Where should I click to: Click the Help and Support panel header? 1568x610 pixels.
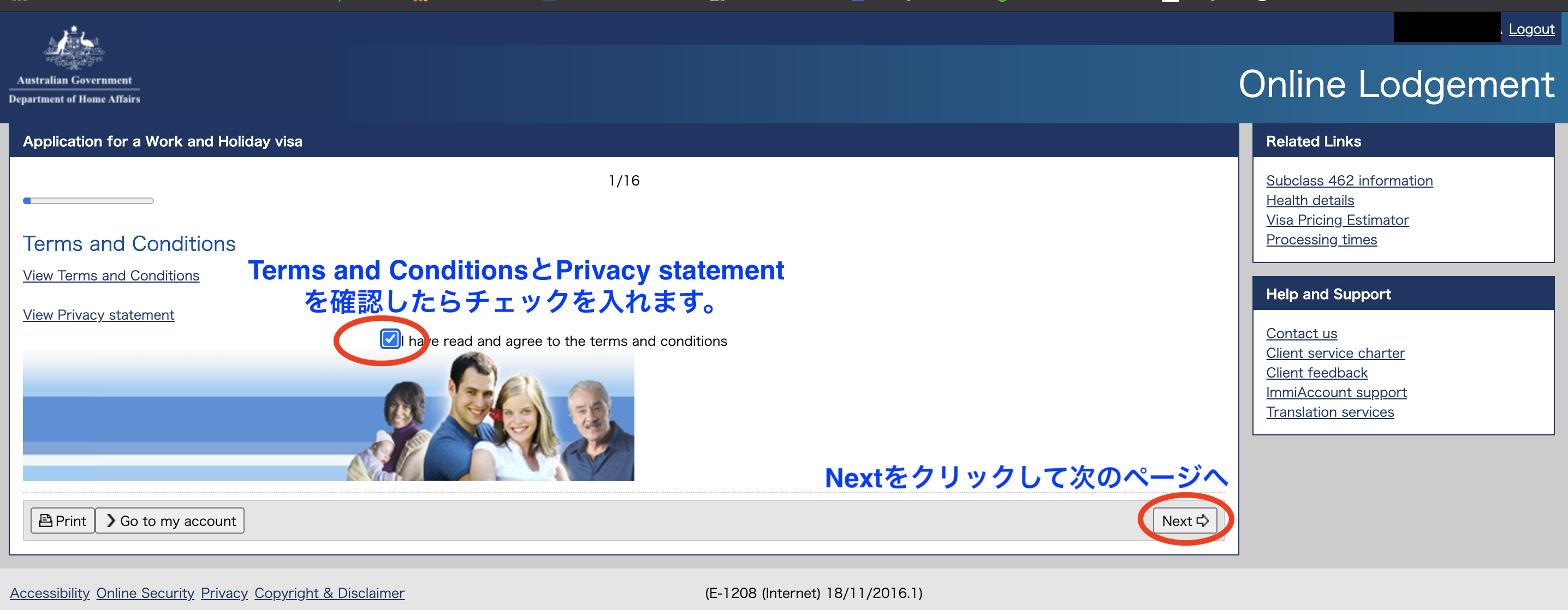click(1403, 294)
